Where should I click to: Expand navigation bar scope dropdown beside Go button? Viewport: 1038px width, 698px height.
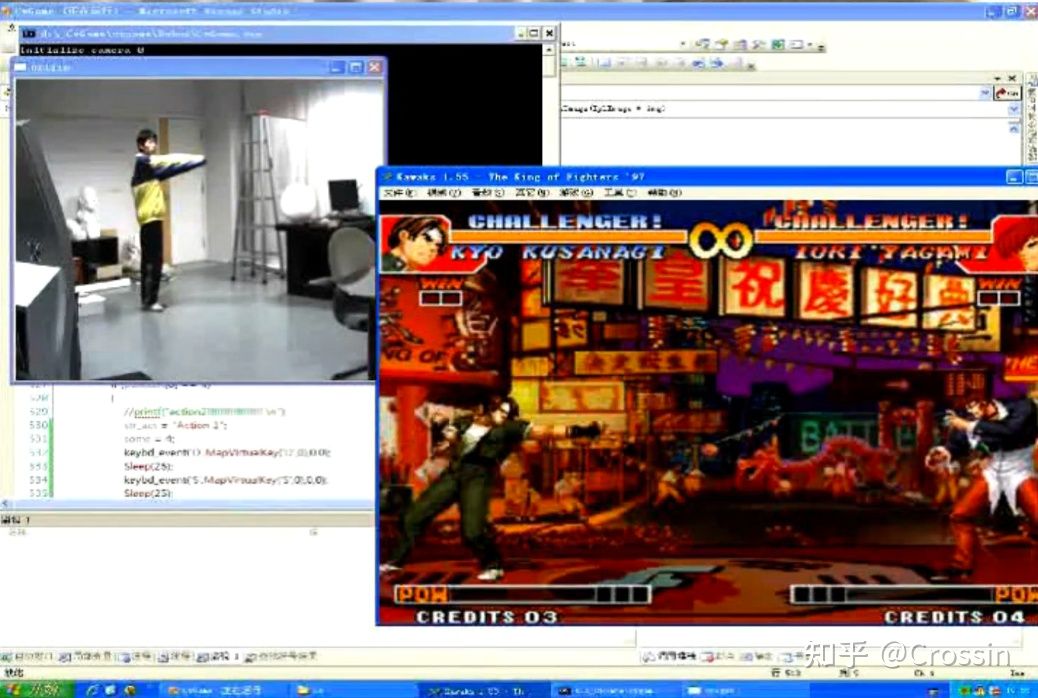(x=984, y=94)
